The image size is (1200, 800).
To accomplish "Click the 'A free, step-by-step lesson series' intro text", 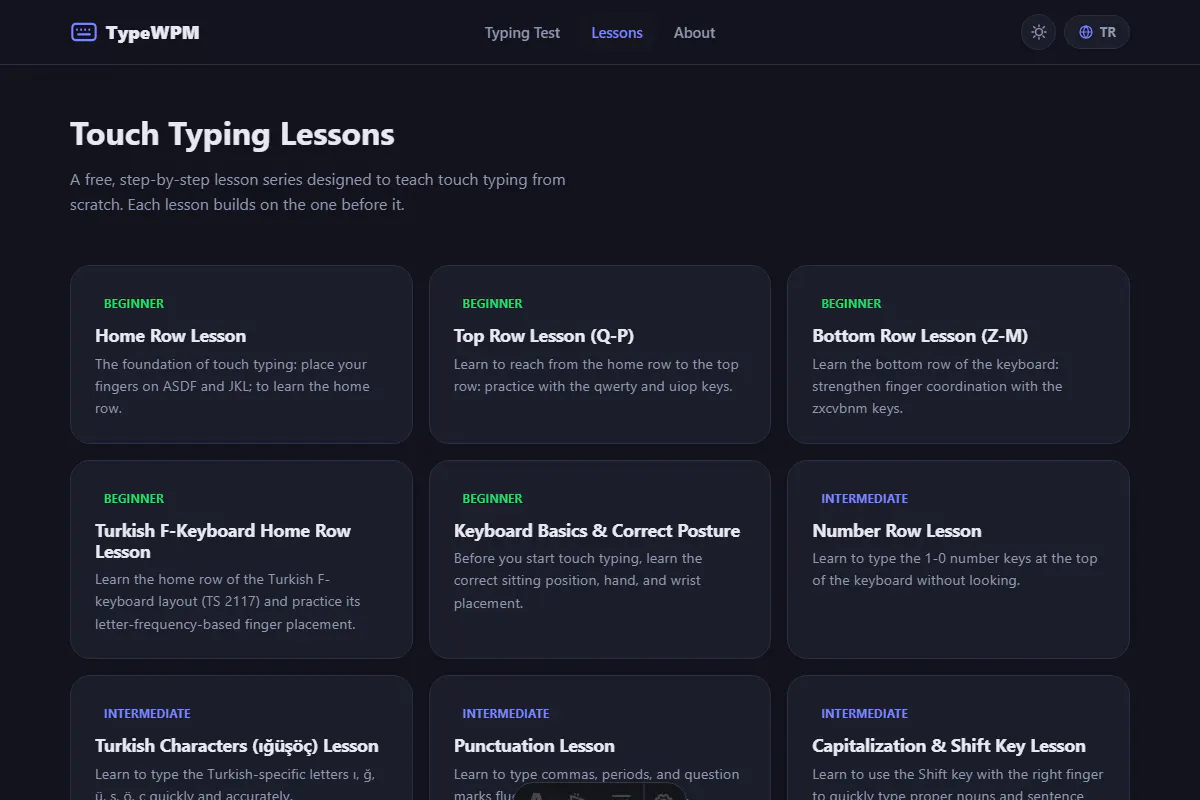I will click(x=318, y=192).
